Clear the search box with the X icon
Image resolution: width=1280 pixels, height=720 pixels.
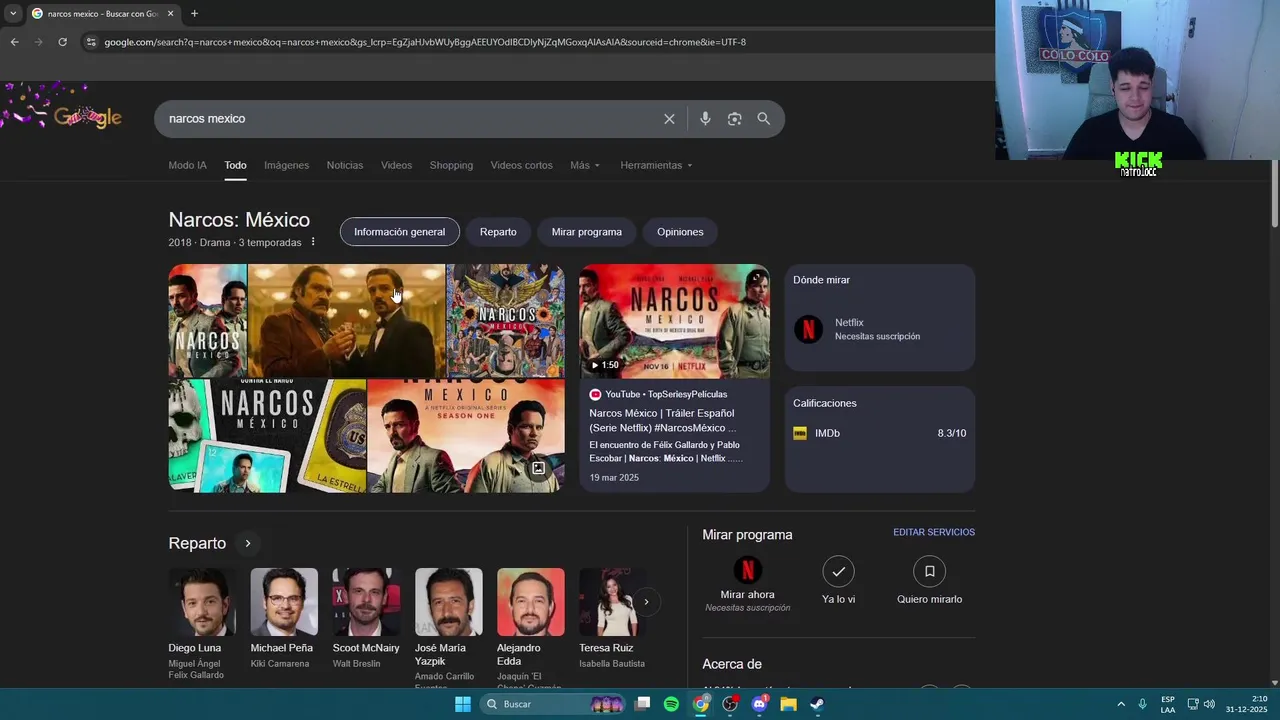pyautogui.click(x=669, y=119)
